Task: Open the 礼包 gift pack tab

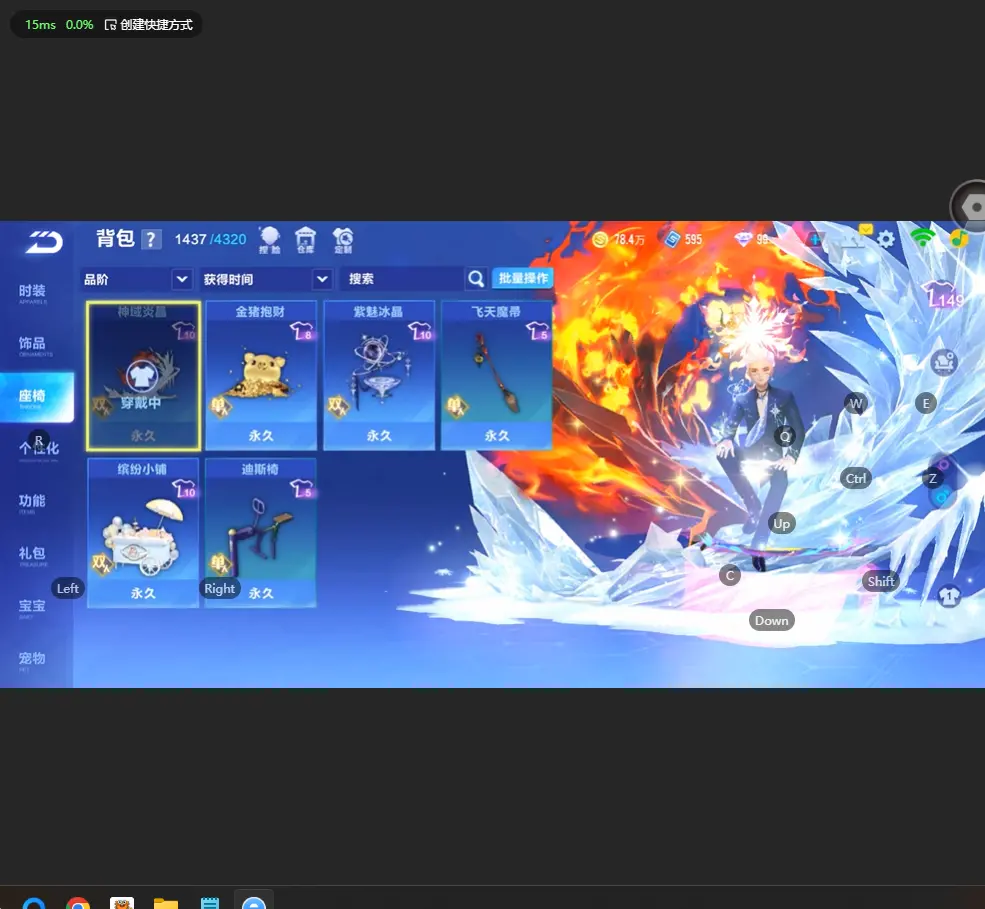Action: click(x=33, y=555)
